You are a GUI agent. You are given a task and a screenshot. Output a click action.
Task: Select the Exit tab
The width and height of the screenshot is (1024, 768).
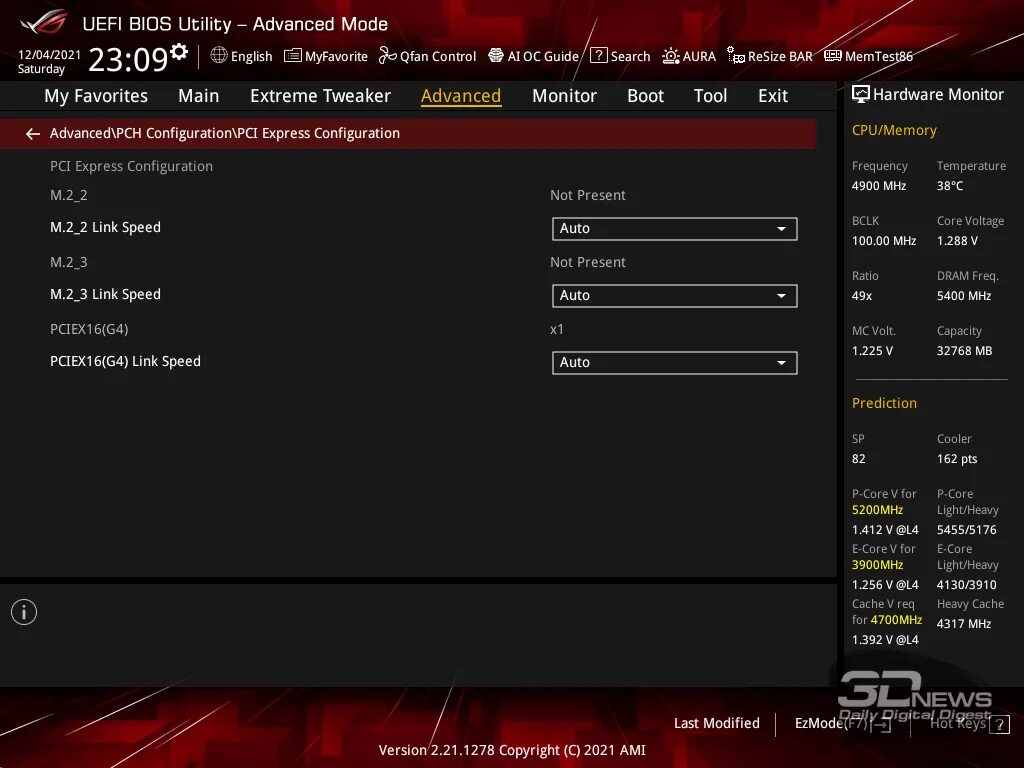[x=773, y=96]
